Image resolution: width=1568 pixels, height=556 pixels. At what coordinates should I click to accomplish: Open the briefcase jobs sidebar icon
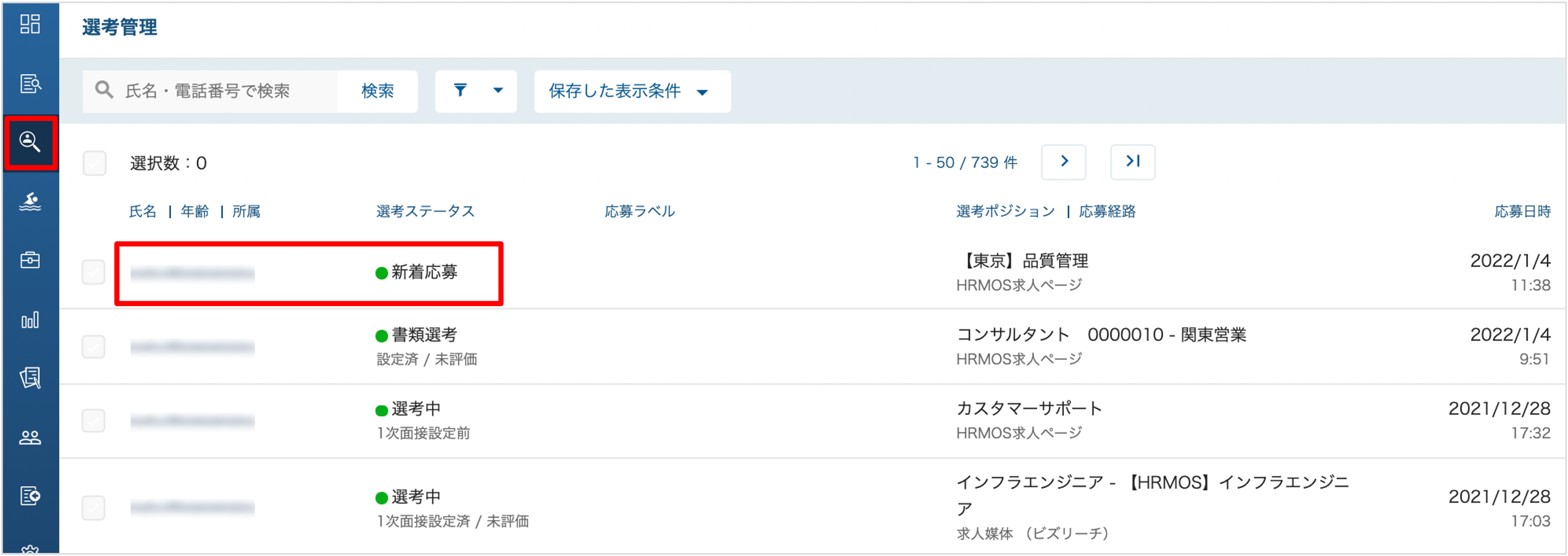tap(30, 260)
